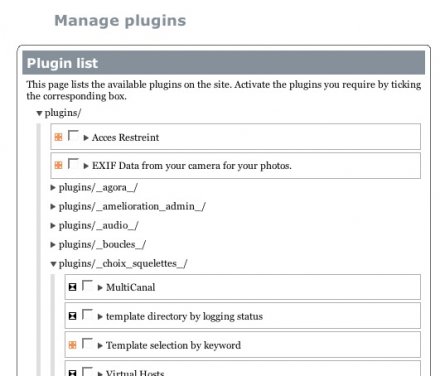
Task: Tick the Acces Restreint checkbox
Action: click(73, 135)
